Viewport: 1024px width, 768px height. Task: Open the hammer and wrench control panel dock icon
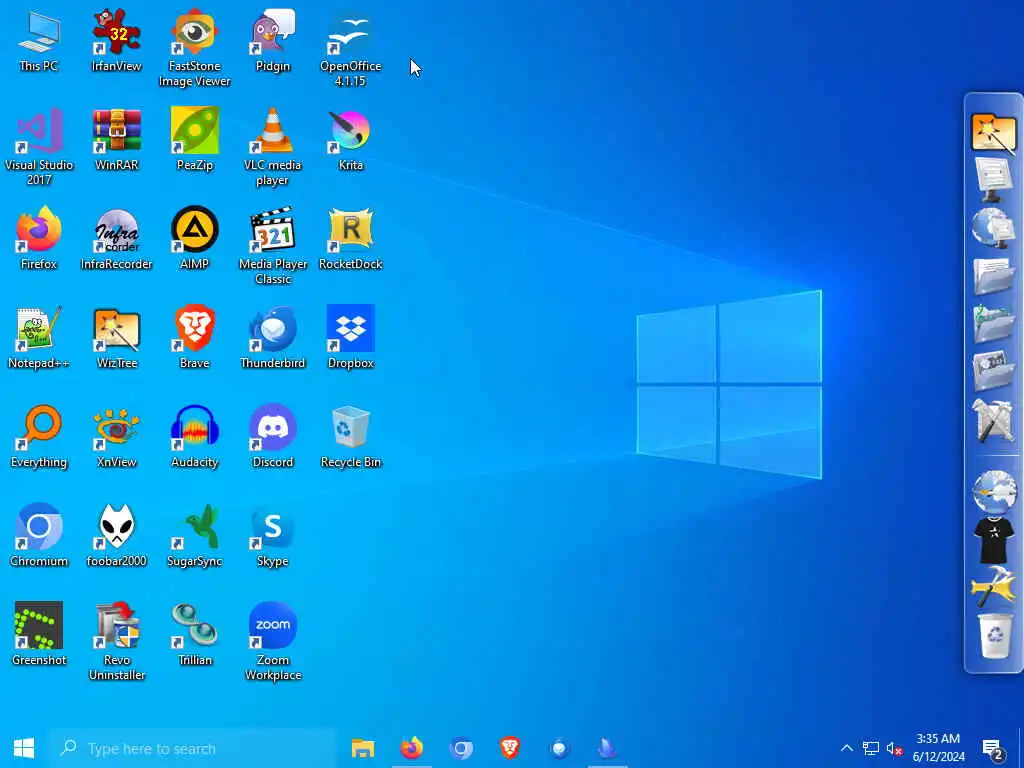pyautogui.click(x=993, y=420)
